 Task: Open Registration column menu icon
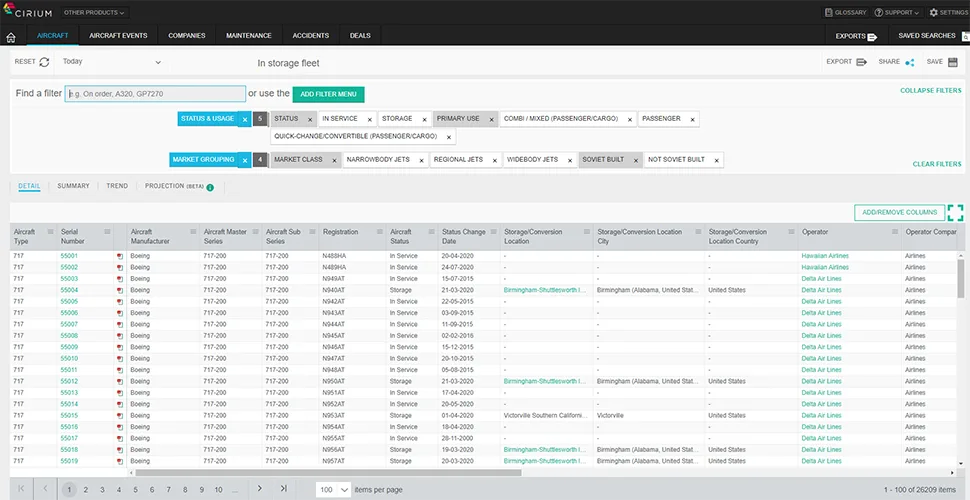(x=380, y=232)
